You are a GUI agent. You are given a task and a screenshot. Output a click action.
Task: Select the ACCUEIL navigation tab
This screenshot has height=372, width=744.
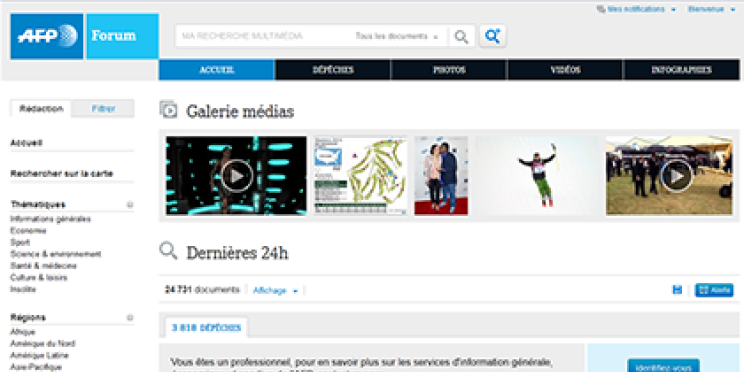pos(217,70)
